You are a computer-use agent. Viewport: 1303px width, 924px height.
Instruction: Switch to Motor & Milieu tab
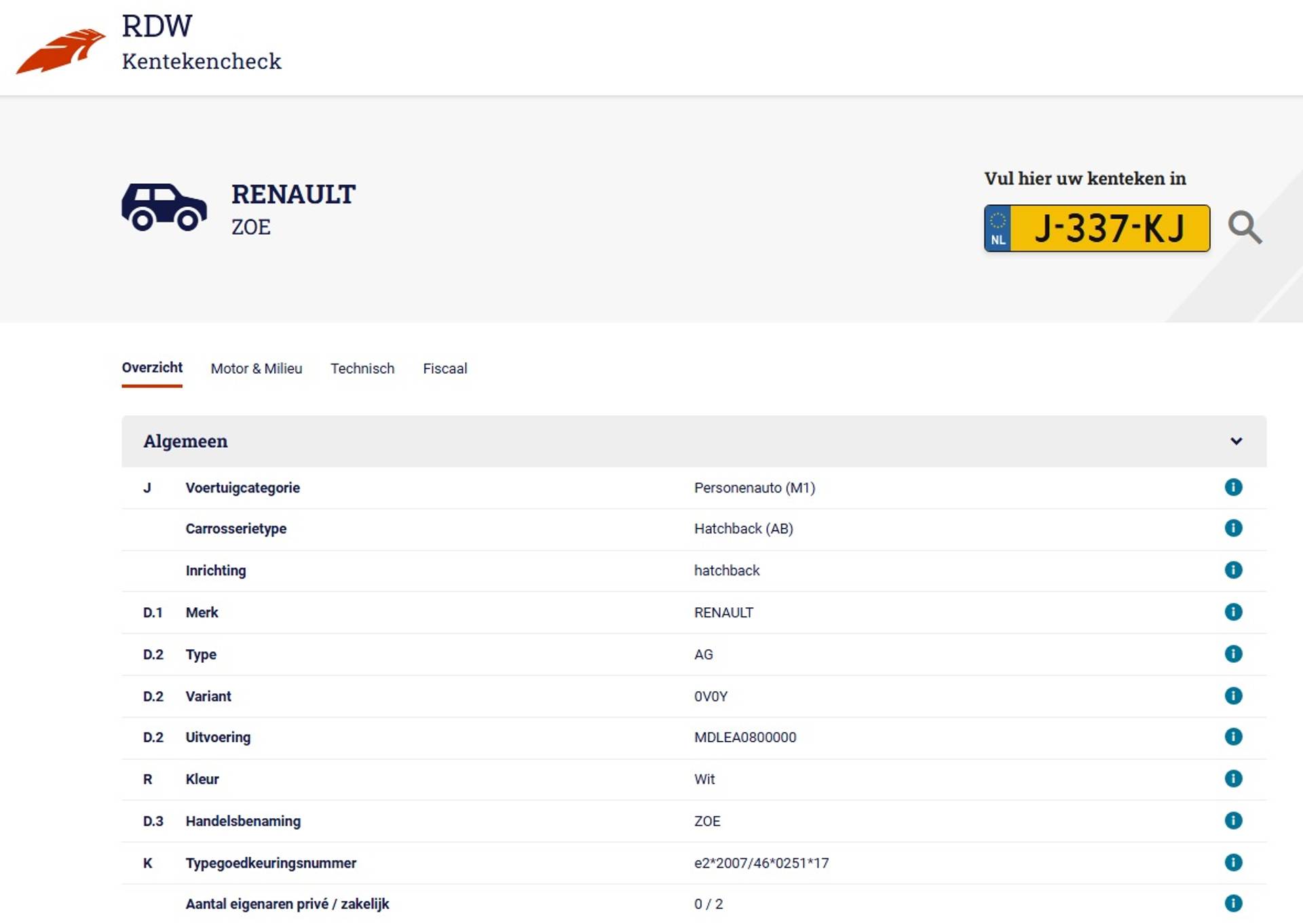(256, 368)
